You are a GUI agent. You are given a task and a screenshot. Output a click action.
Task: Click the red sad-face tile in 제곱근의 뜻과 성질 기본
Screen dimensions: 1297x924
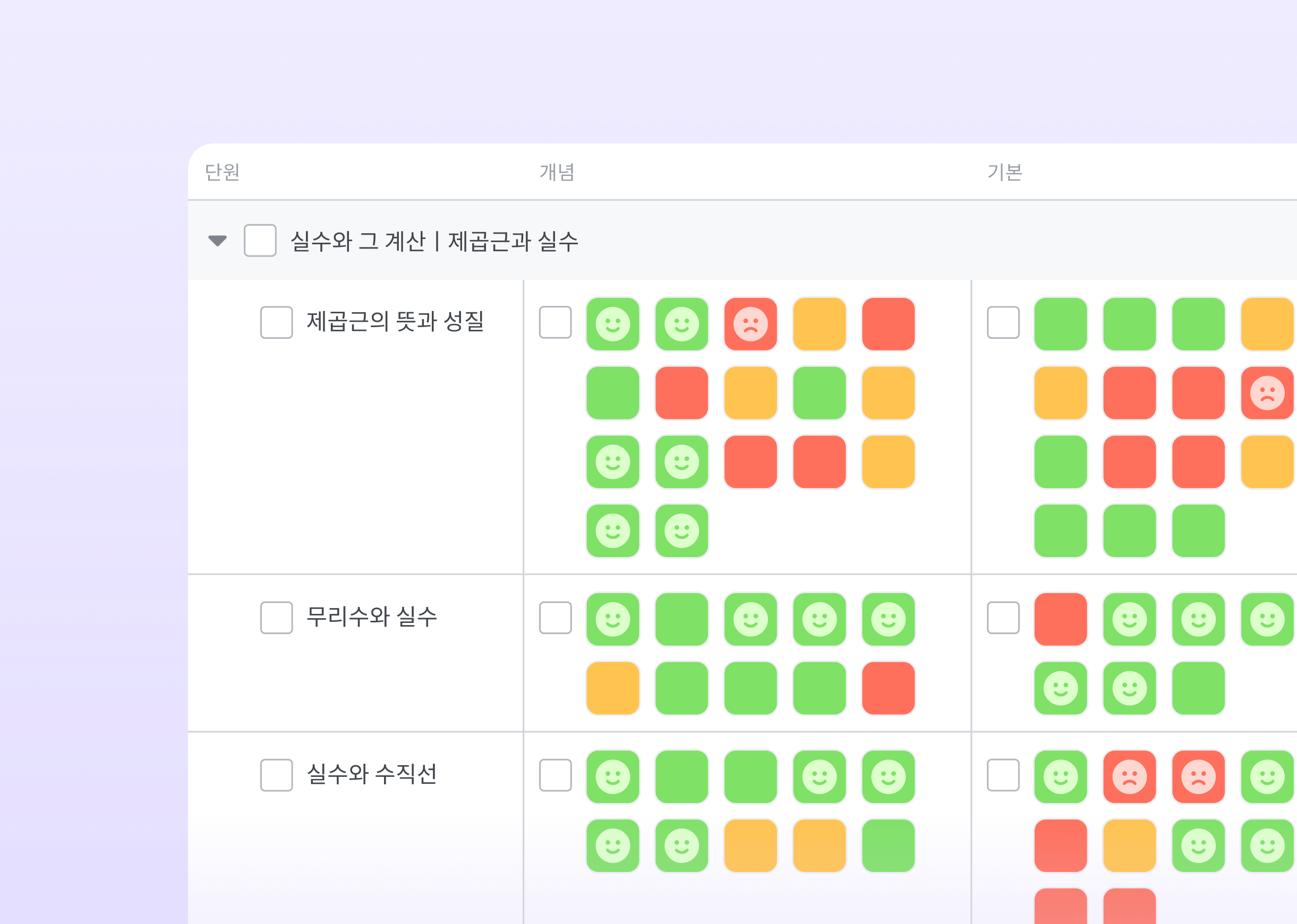pos(1267,393)
